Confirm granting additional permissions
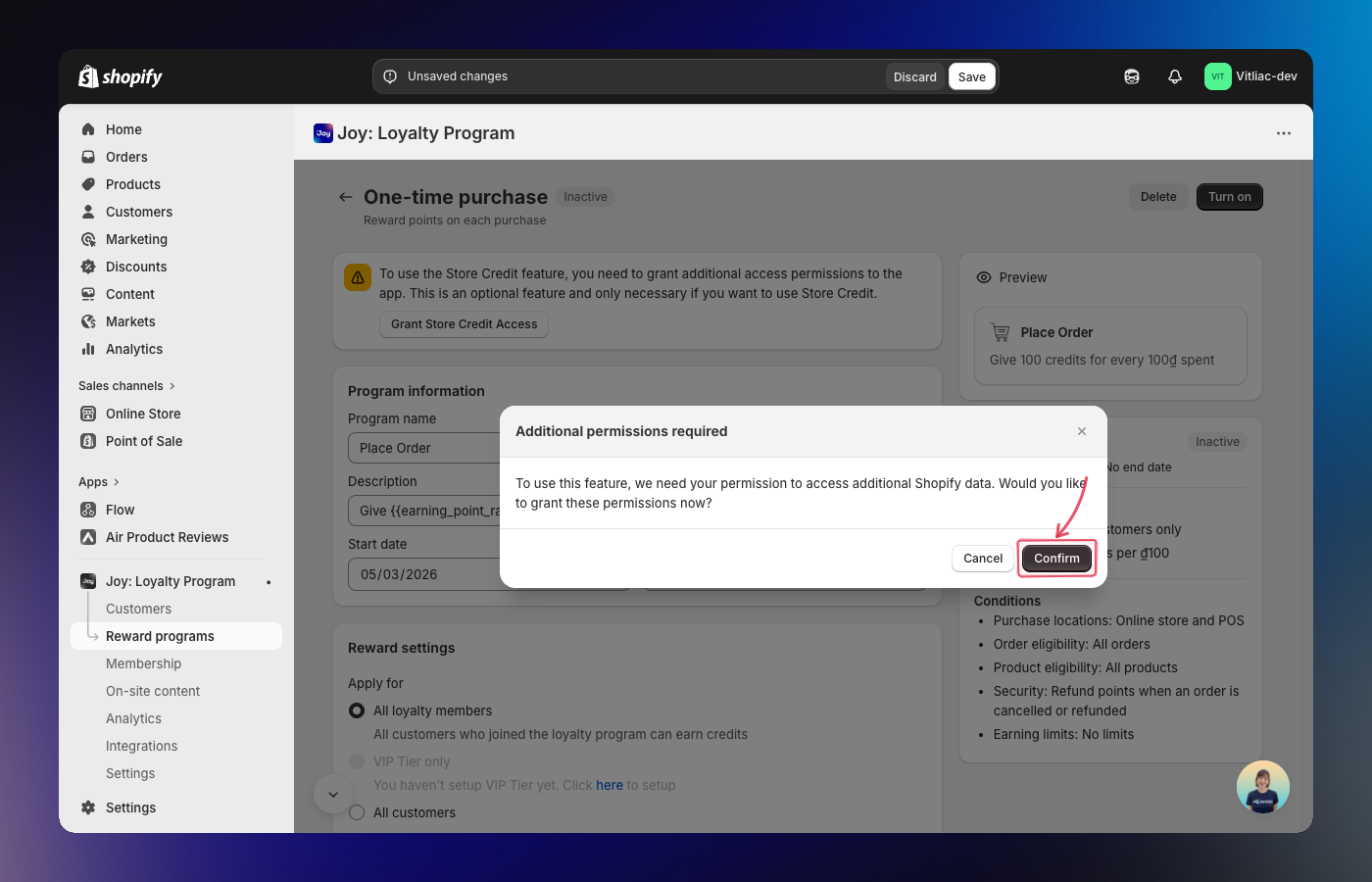1372x882 pixels. click(1056, 559)
